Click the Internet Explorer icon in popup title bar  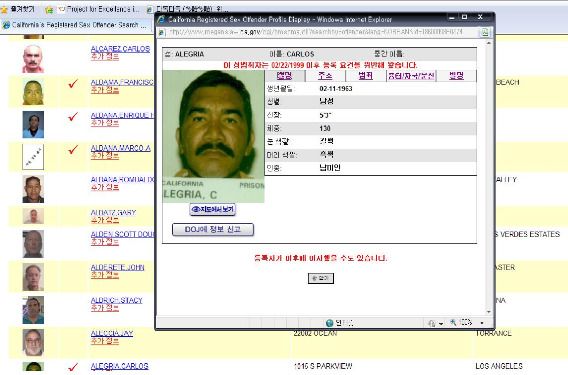[x=162, y=19]
